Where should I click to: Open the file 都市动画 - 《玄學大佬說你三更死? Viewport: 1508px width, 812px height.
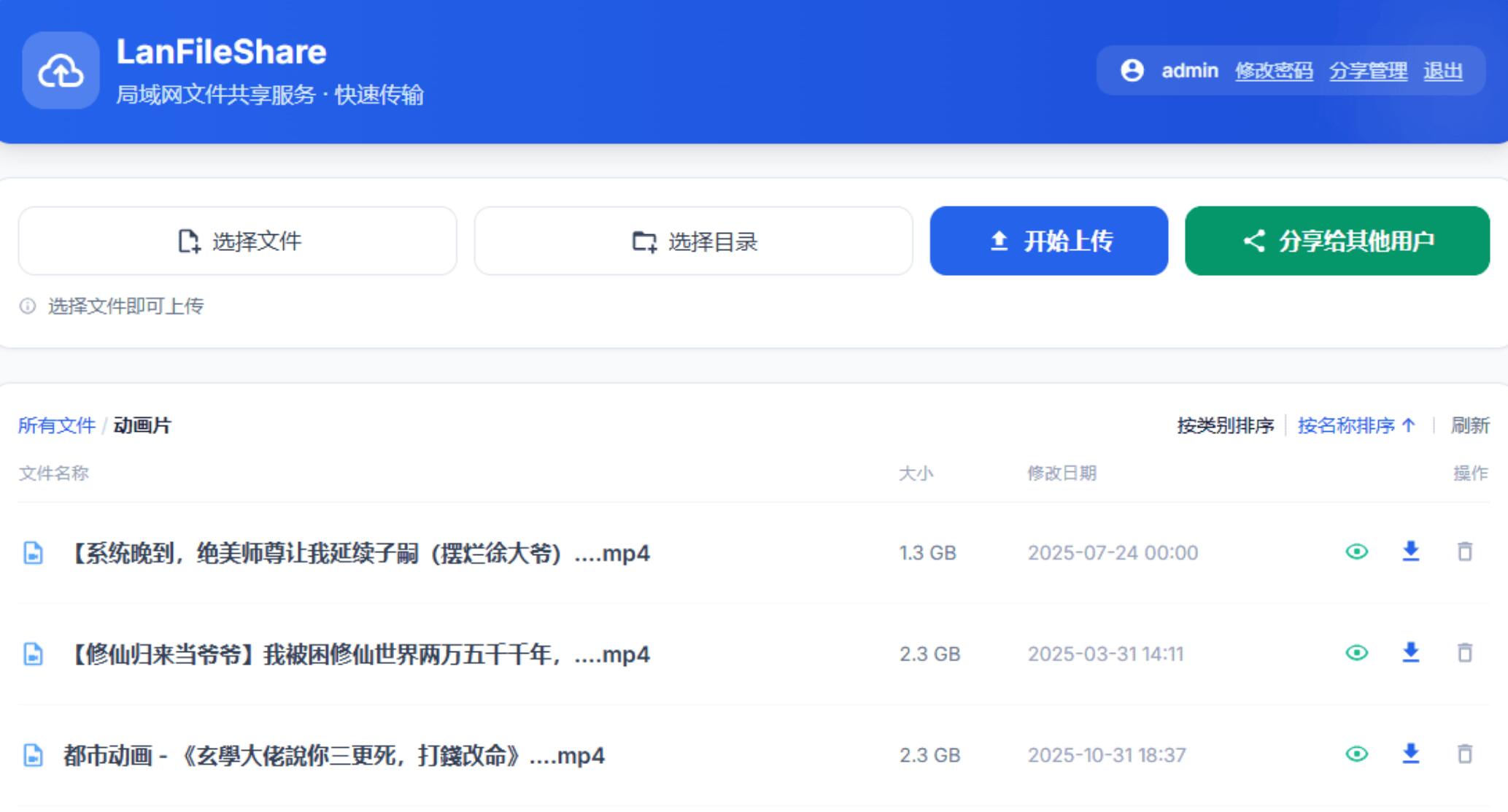pyautogui.click(x=334, y=755)
